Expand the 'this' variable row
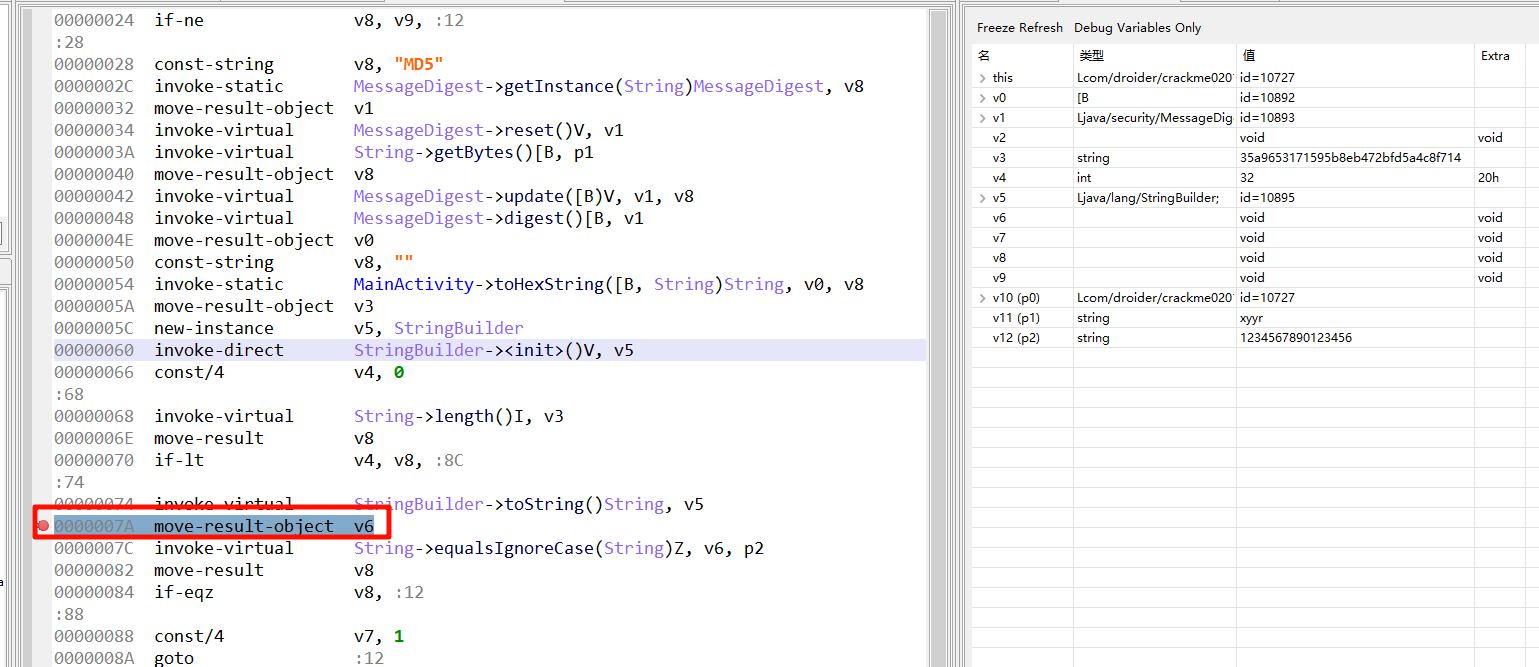Viewport: 1539px width, 667px height. [982, 77]
